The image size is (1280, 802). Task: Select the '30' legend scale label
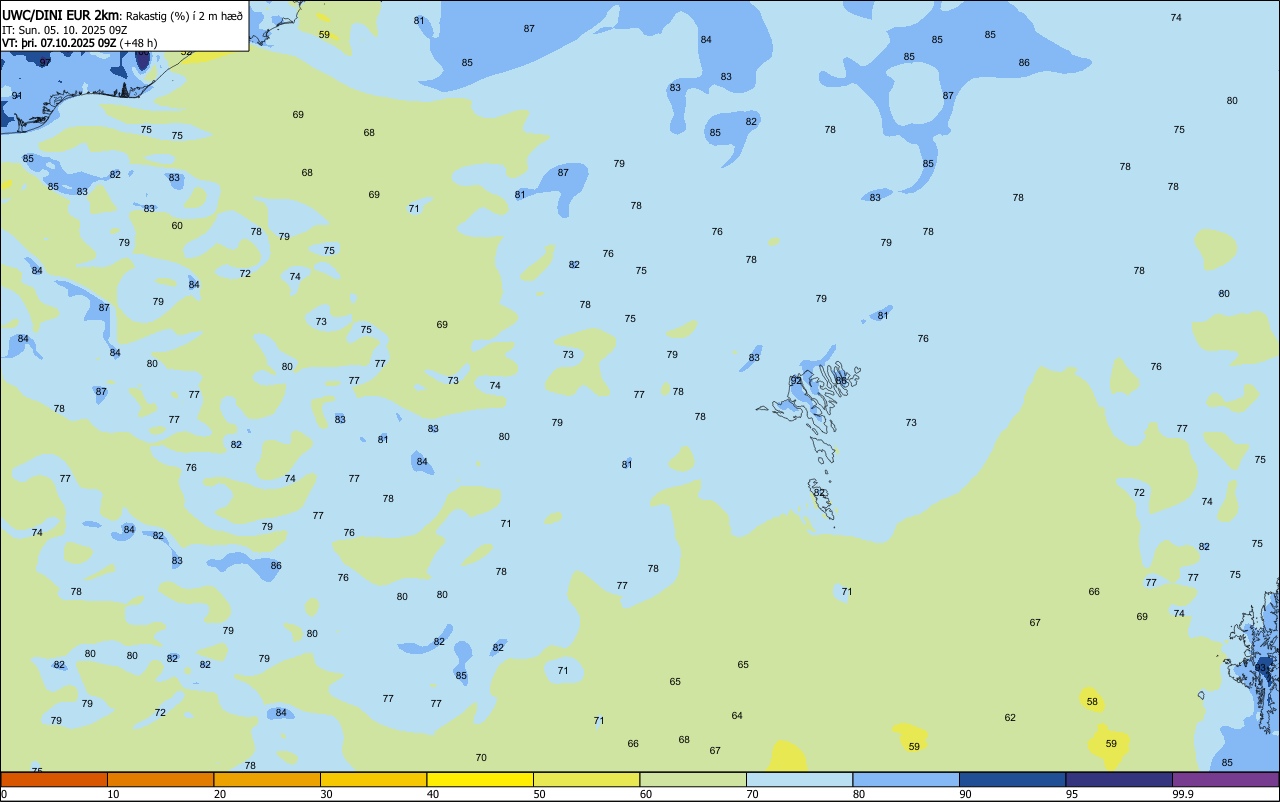pyautogui.click(x=327, y=794)
